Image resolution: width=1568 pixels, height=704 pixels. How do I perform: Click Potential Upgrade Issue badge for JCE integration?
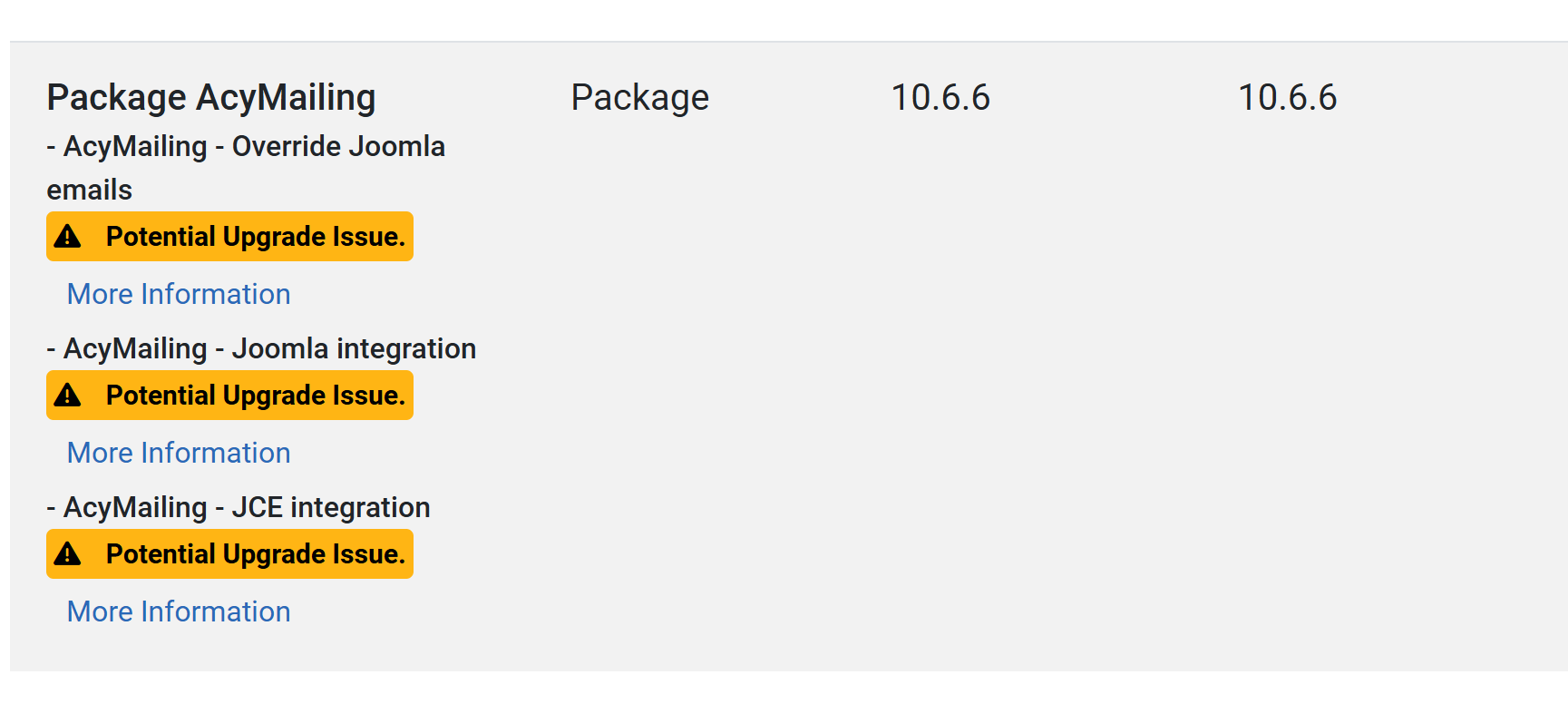[254, 554]
